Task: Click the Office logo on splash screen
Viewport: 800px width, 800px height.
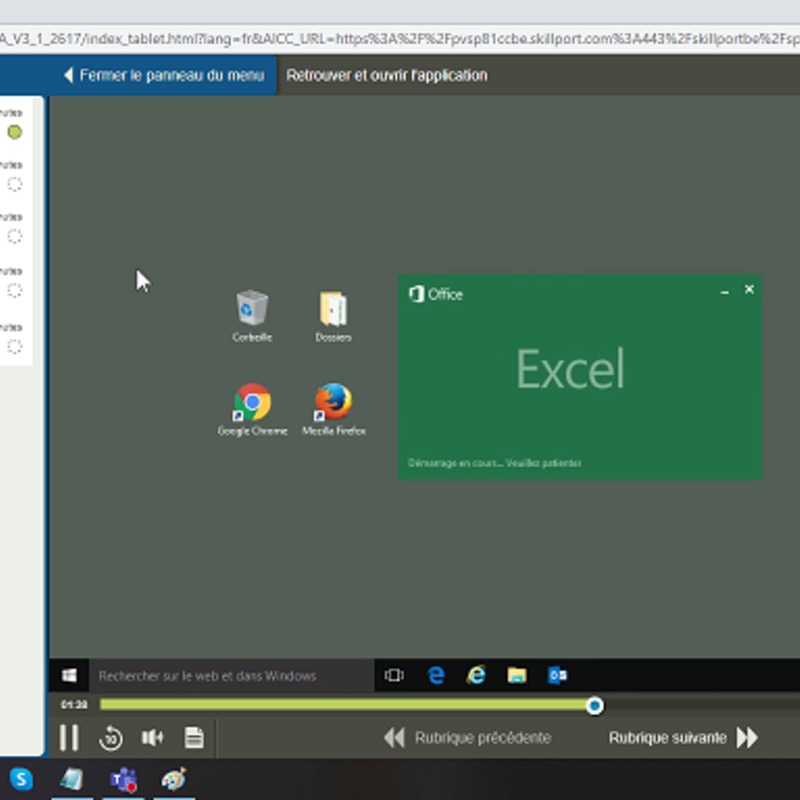Action: click(436, 294)
